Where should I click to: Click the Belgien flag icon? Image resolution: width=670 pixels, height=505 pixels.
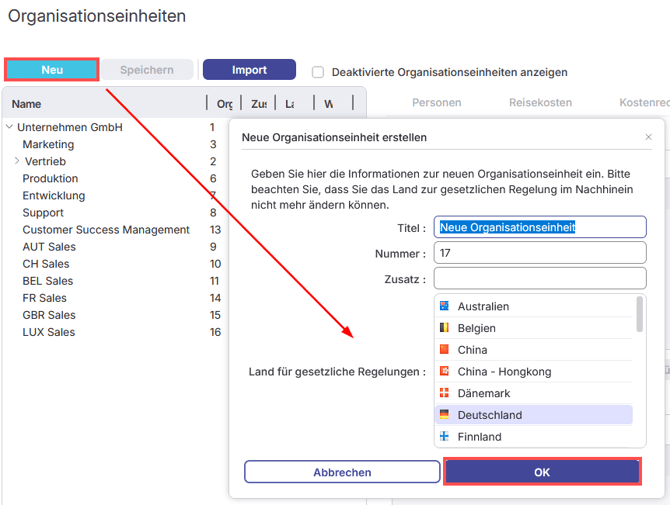(444, 328)
